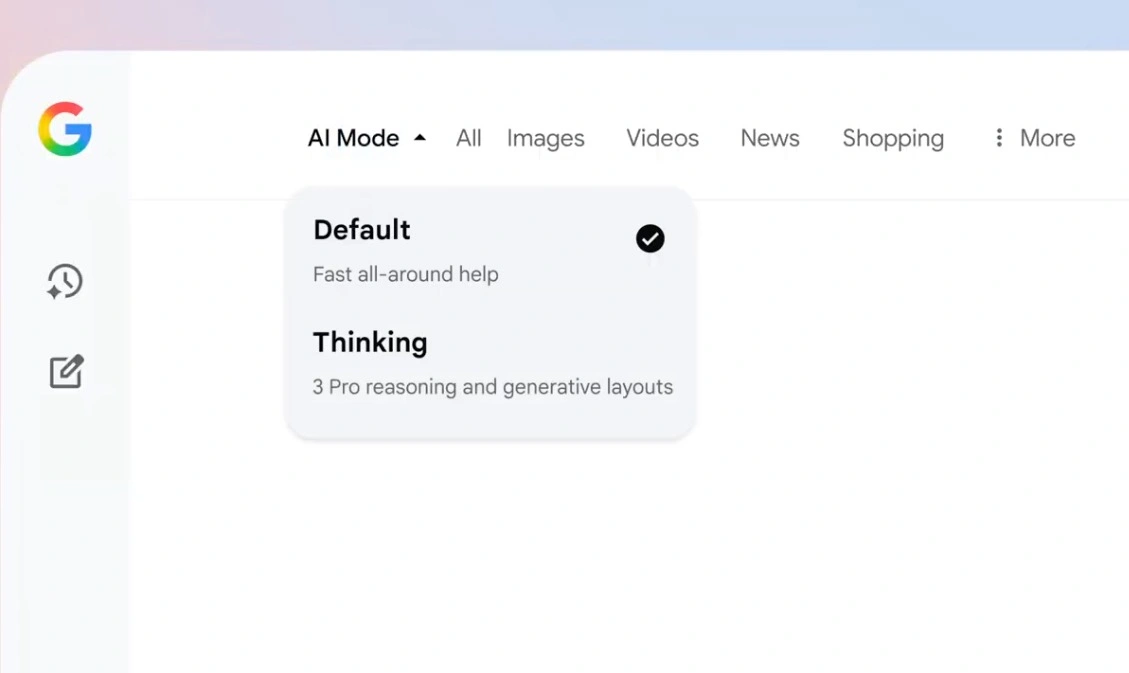Open AI Mode history icon
The width and height of the screenshot is (1129, 673).
point(65,281)
